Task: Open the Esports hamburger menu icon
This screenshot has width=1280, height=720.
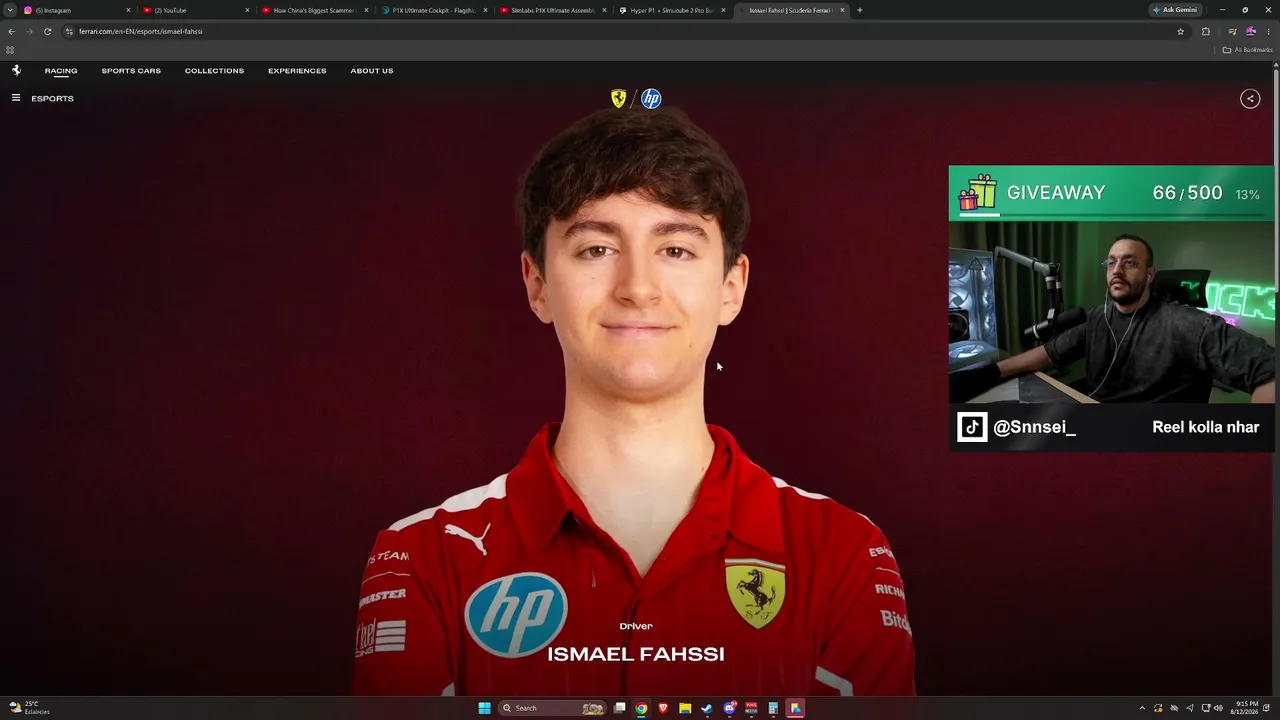Action: [x=16, y=98]
